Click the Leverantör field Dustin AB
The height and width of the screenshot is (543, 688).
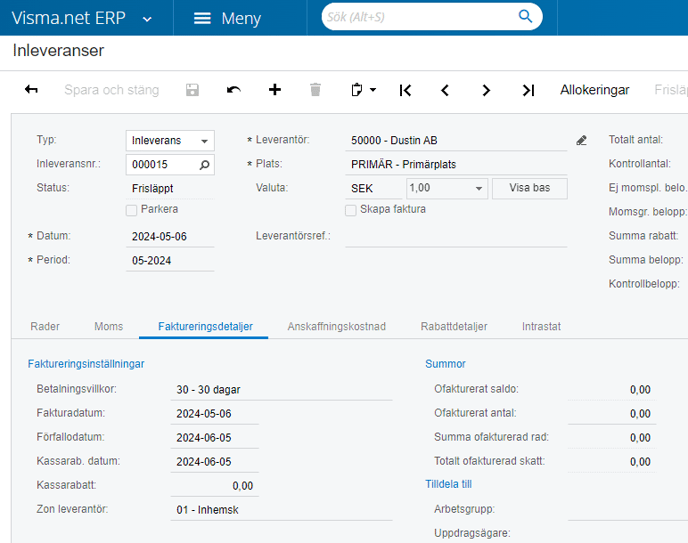pyautogui.click(x=456, y=140)
